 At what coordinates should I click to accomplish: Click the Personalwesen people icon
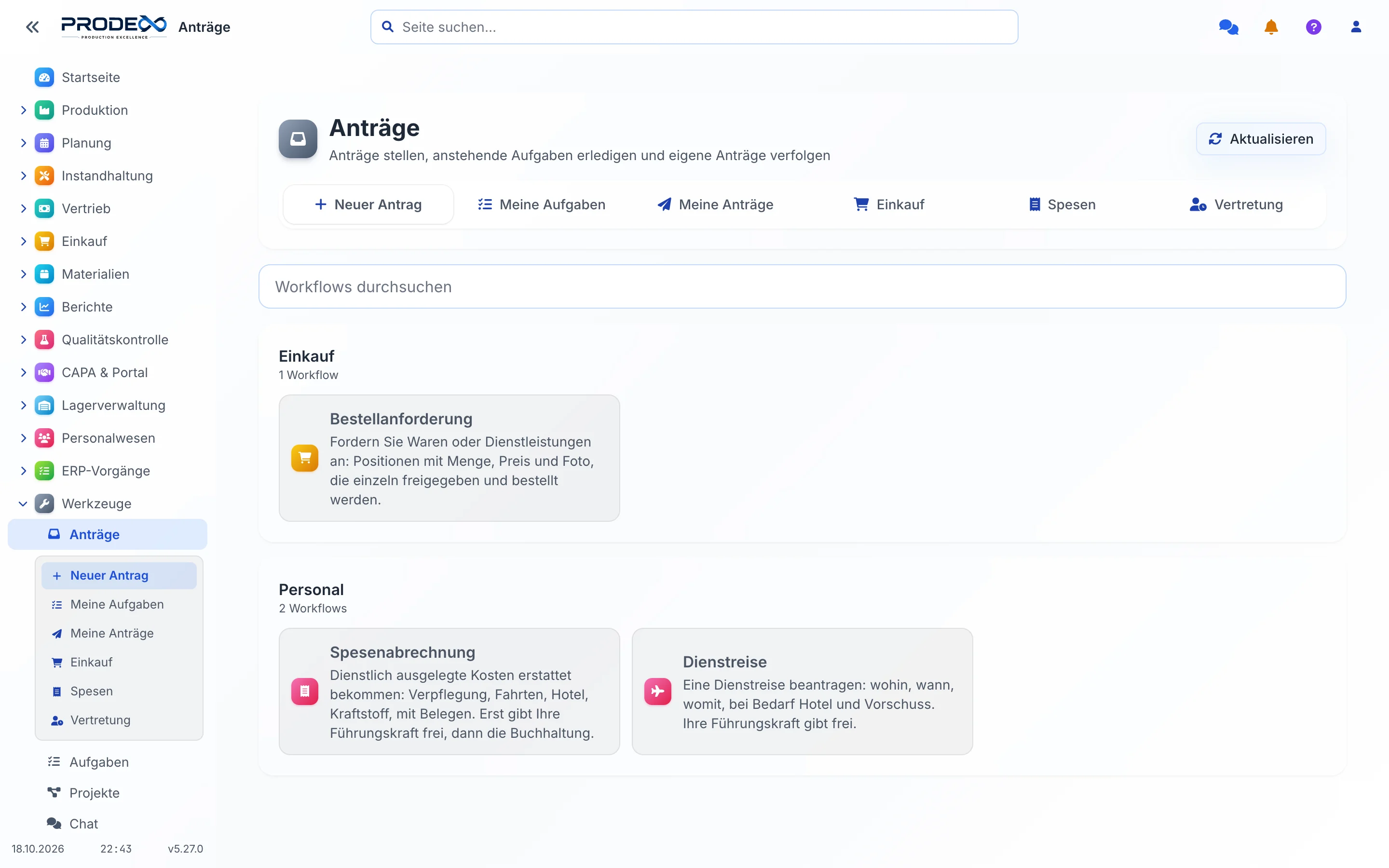point(44,438)
